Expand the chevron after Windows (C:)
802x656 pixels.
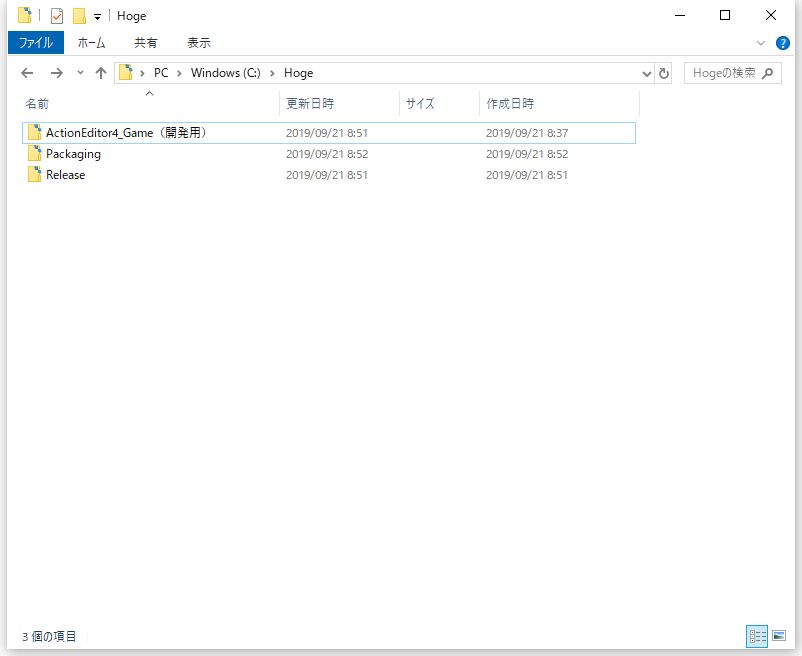273,73
